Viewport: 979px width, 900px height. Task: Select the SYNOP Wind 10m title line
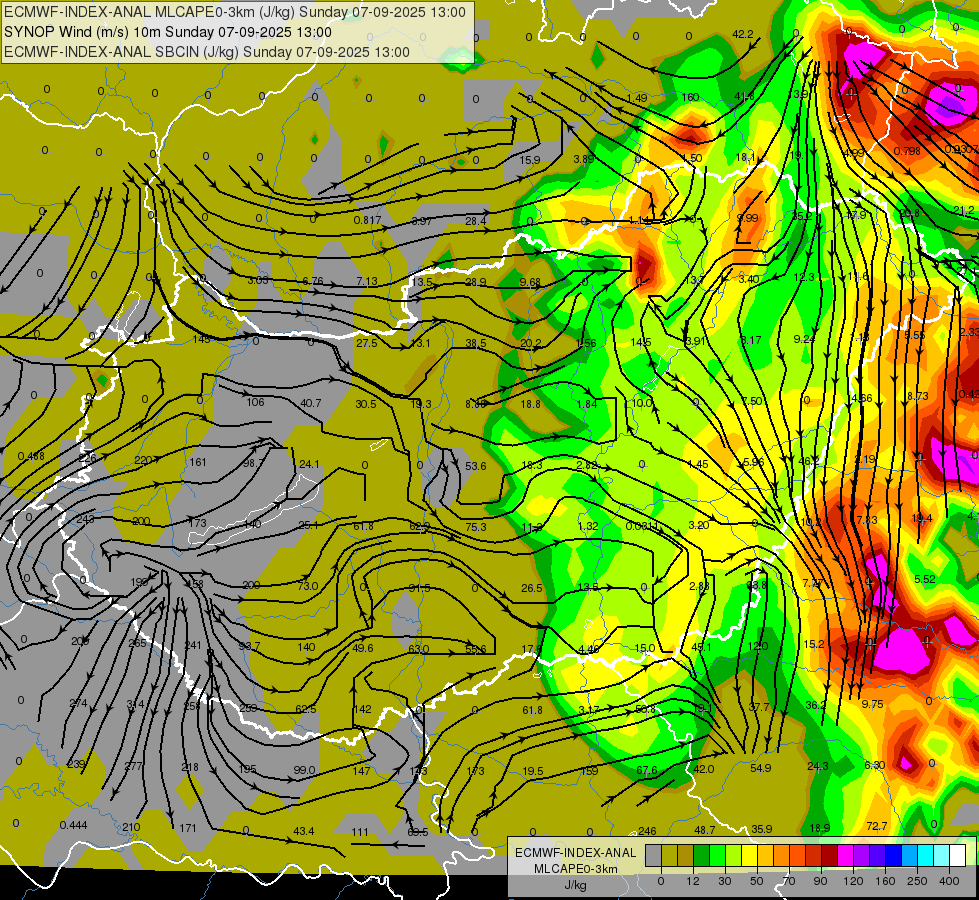168,32
